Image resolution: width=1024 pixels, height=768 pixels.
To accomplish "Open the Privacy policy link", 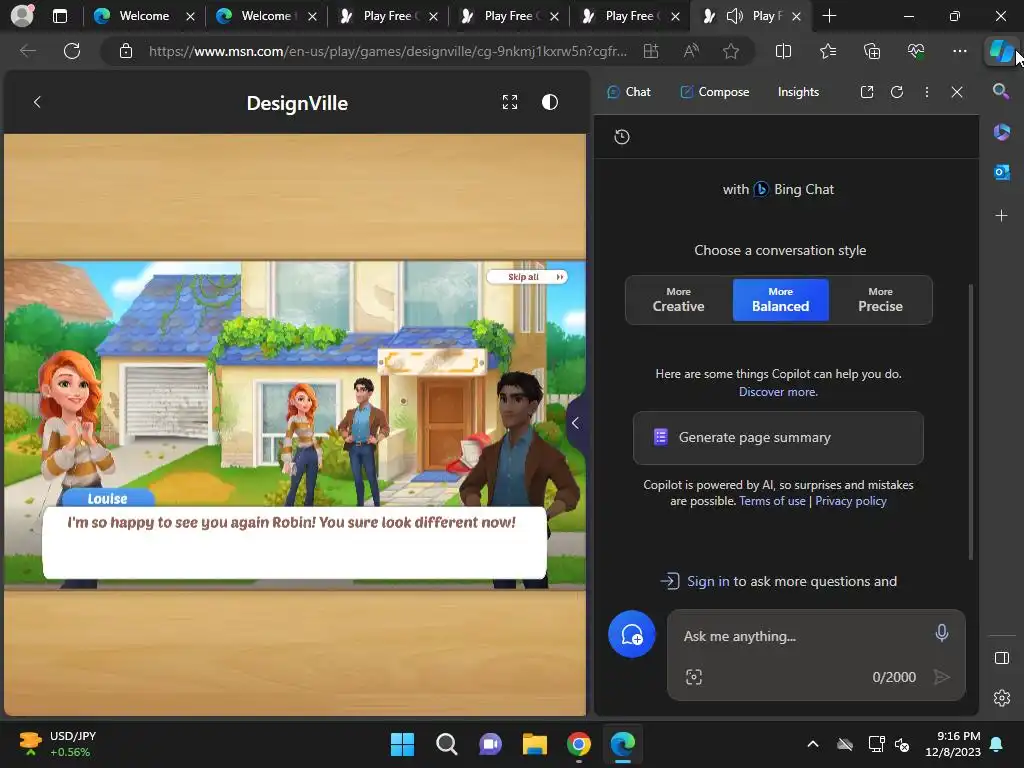I will point(850,501).
